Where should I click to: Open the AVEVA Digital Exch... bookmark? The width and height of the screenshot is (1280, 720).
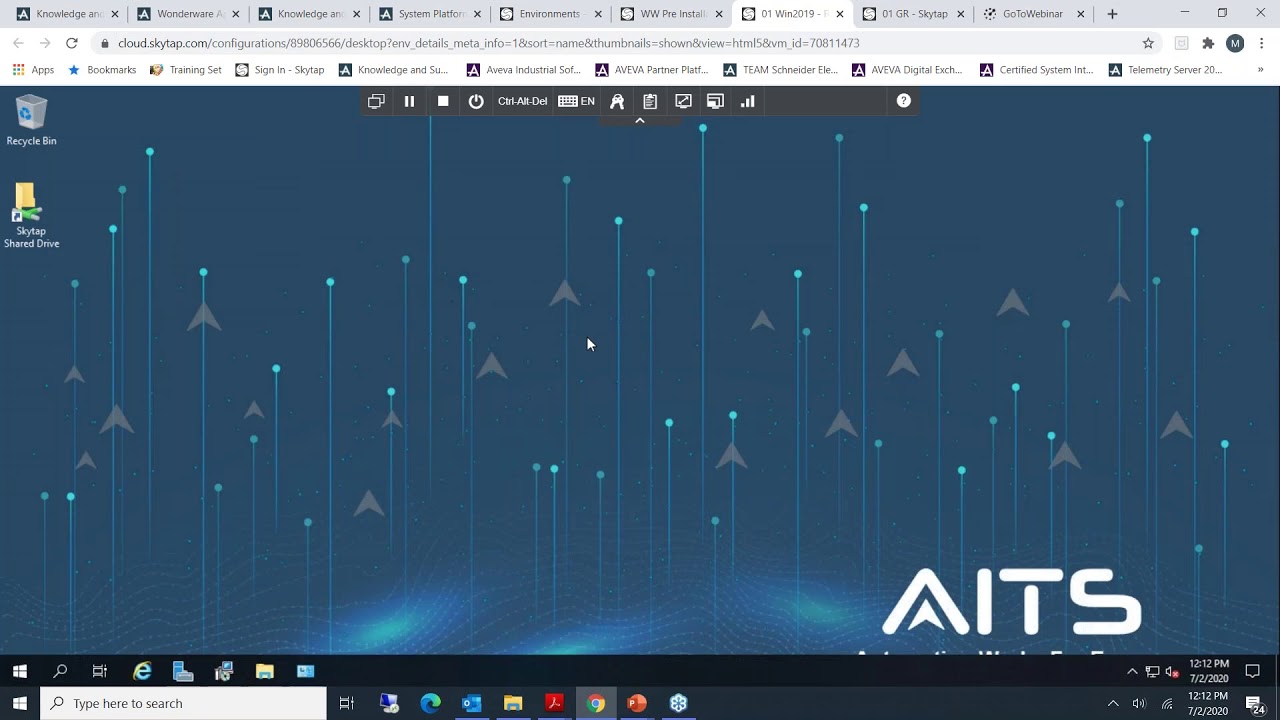(x=907, y=70)
